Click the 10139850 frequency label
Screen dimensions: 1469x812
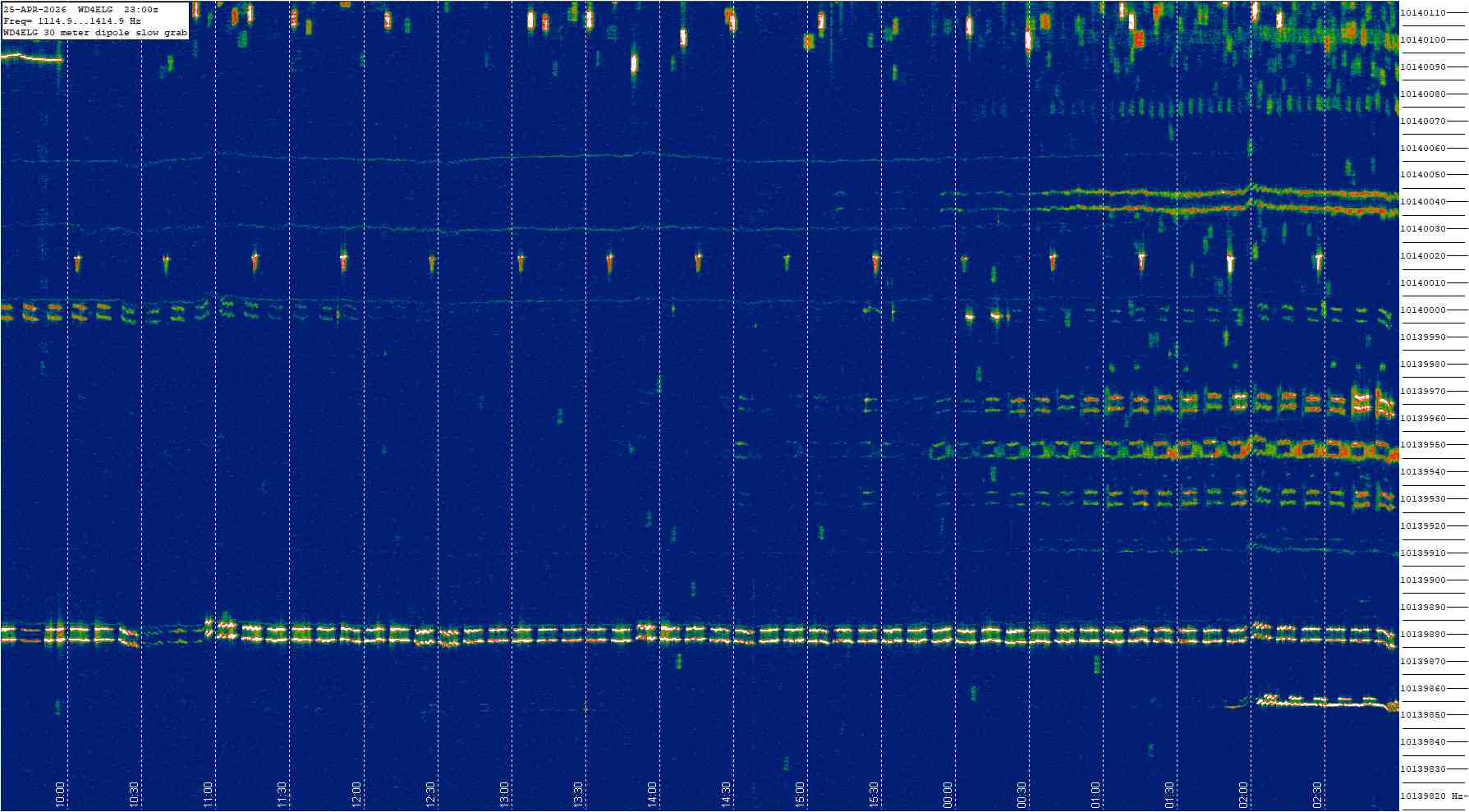tap(1423, 715)
